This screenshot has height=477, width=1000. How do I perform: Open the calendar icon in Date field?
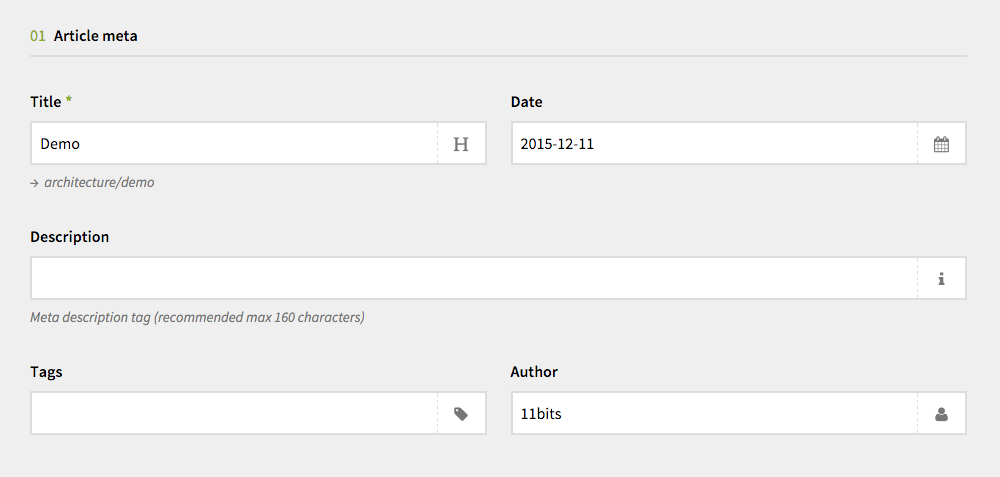(941, 144)
